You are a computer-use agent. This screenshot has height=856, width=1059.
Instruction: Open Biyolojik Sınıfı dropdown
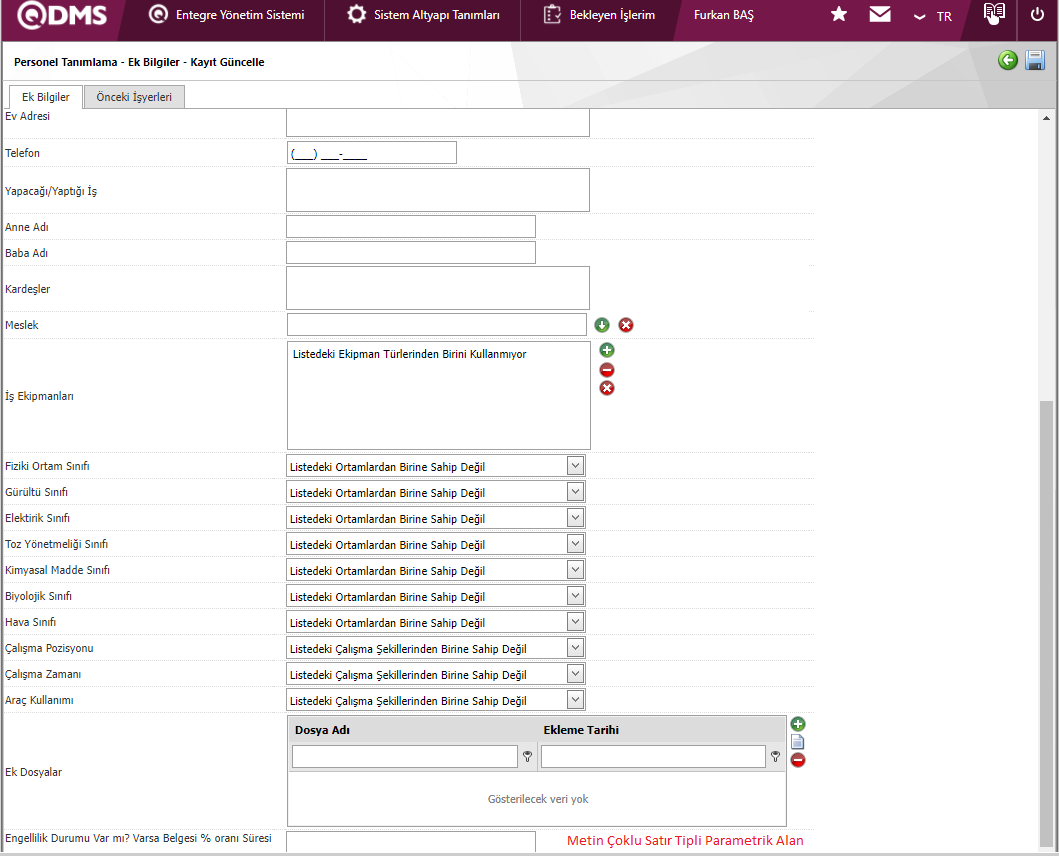pos(575,596)
